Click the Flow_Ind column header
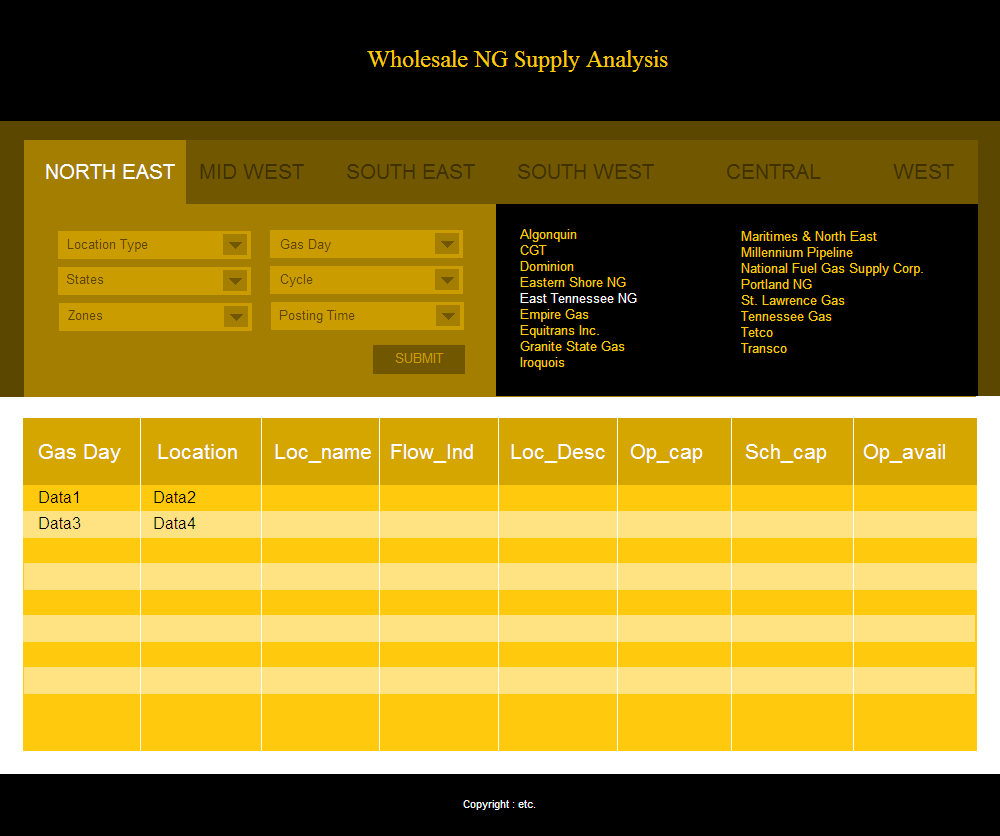Viewport: 1000px width, 836px height. (x=439, y=452)
